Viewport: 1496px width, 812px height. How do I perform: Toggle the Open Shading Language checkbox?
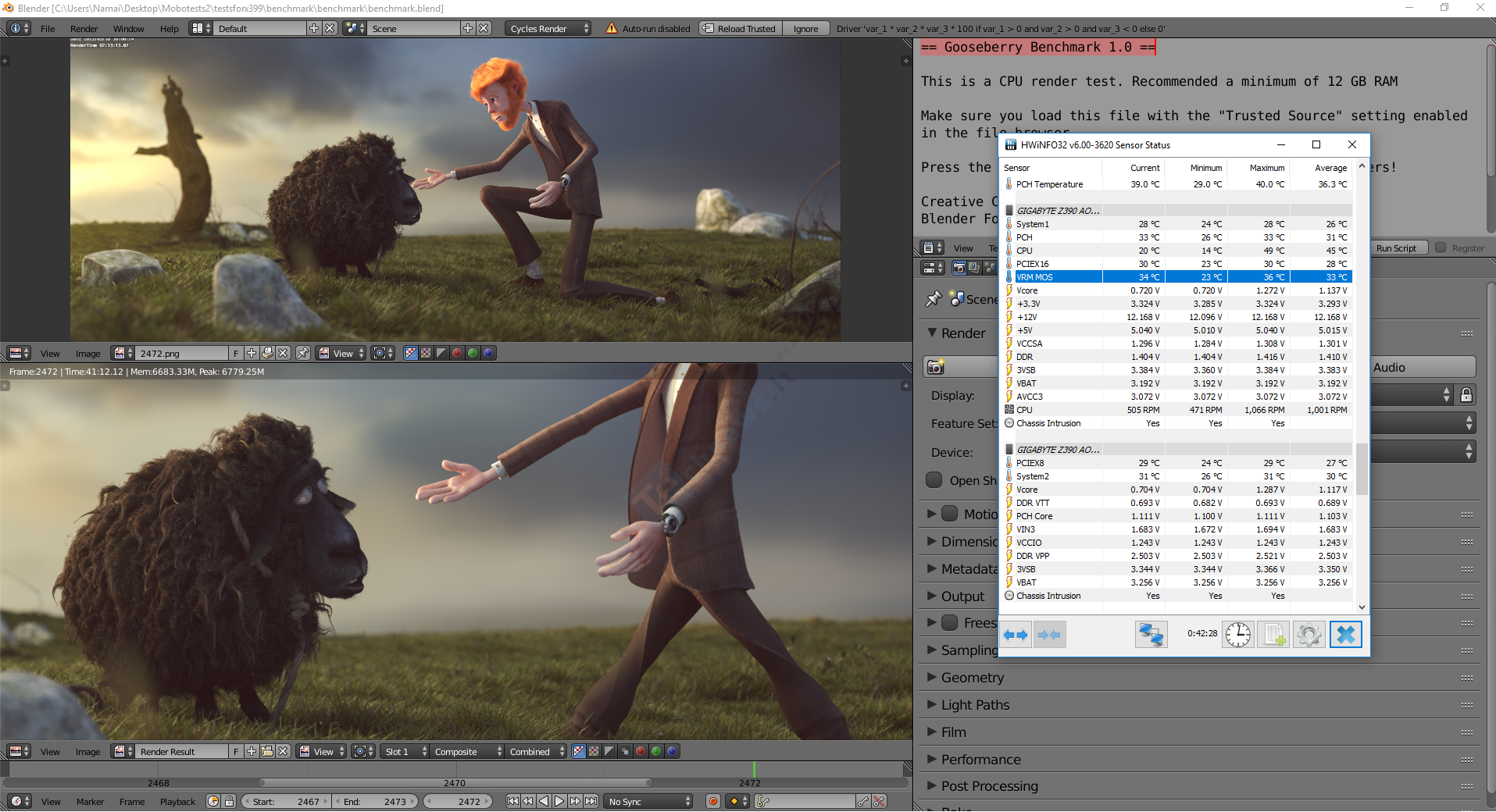(x=934, y=479)
